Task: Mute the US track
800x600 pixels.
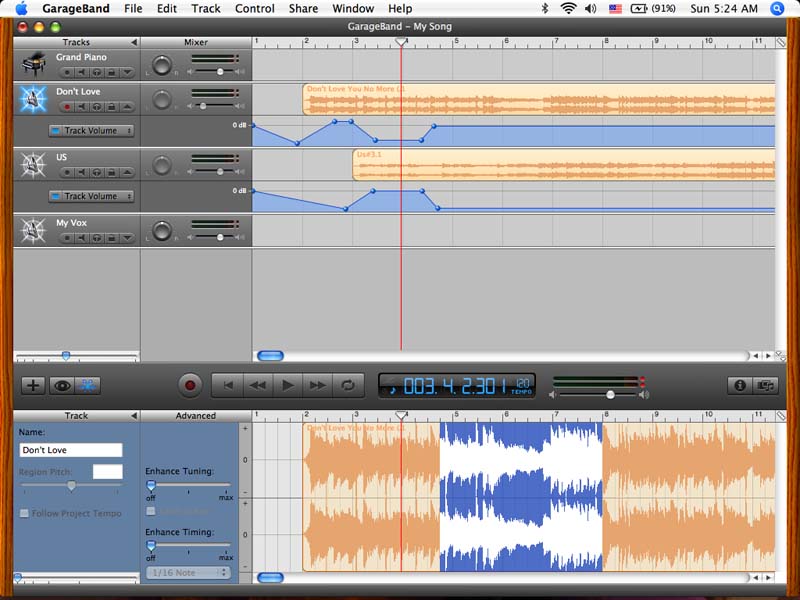Action: (82, 172)
